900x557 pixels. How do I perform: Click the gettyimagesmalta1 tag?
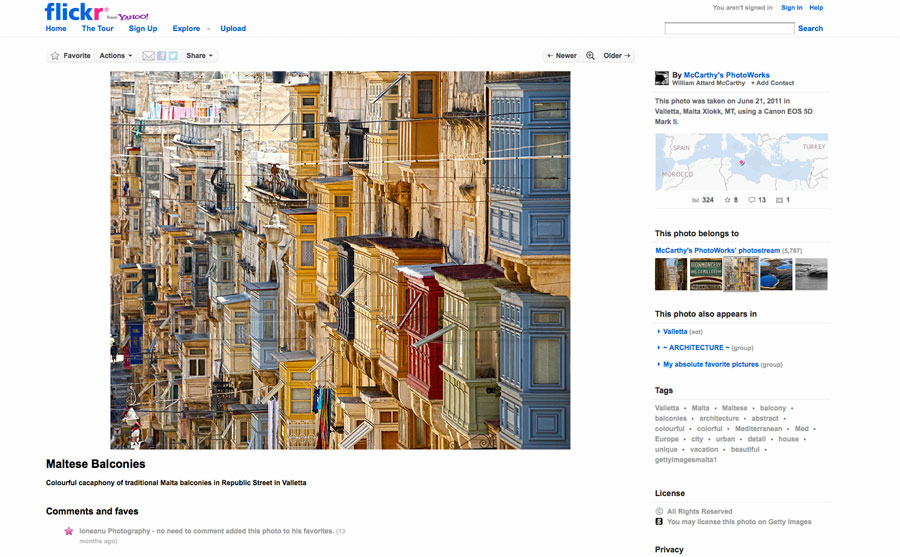pyautogui.click(x=685, y=459)
